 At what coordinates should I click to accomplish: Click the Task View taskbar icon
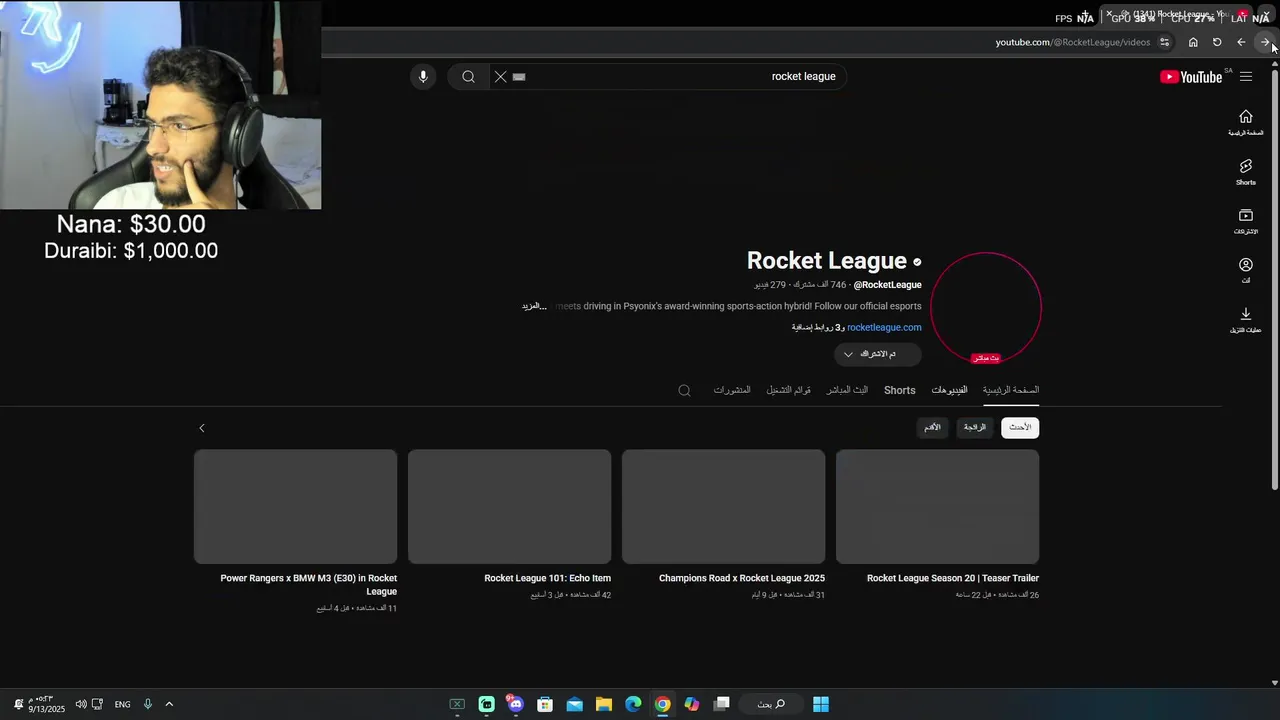click(x=722, y=704)
